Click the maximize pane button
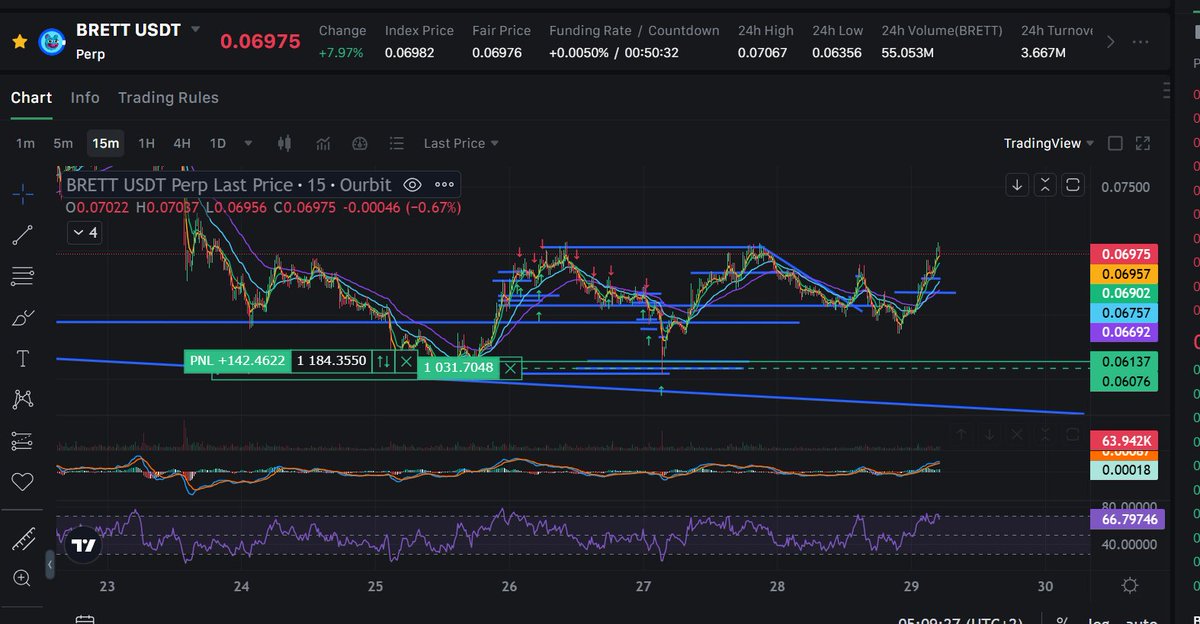The width and height of the screenshot is (1200, 624). (x=1073, y=185)
